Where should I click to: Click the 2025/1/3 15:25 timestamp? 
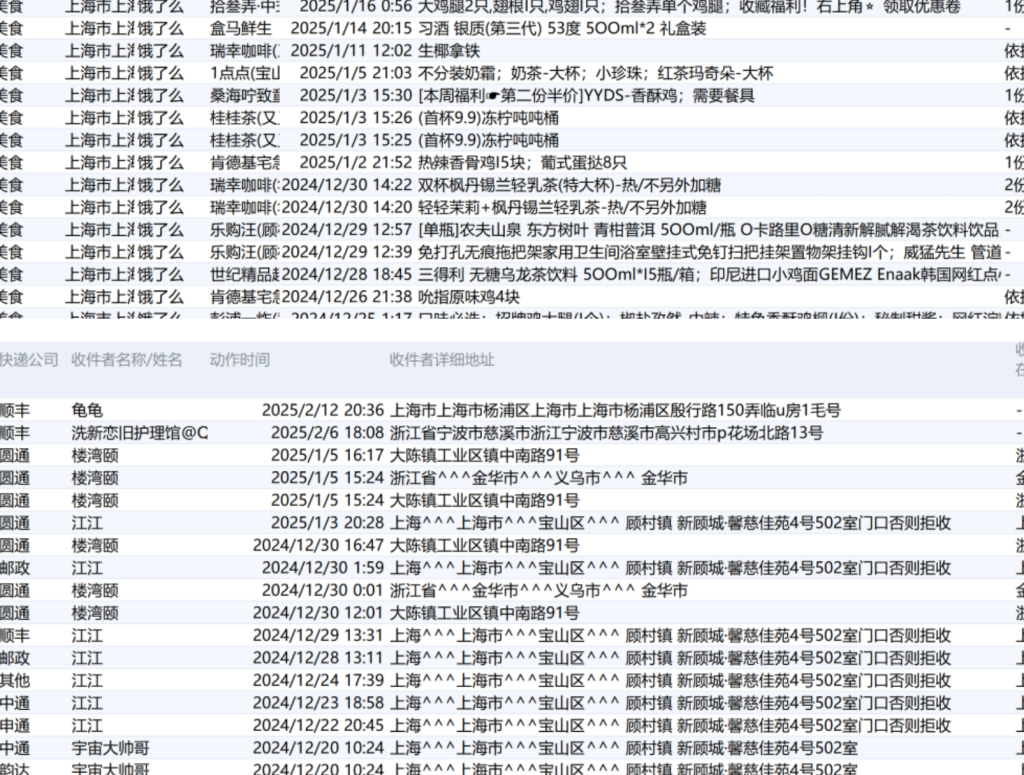pos(356,140)
